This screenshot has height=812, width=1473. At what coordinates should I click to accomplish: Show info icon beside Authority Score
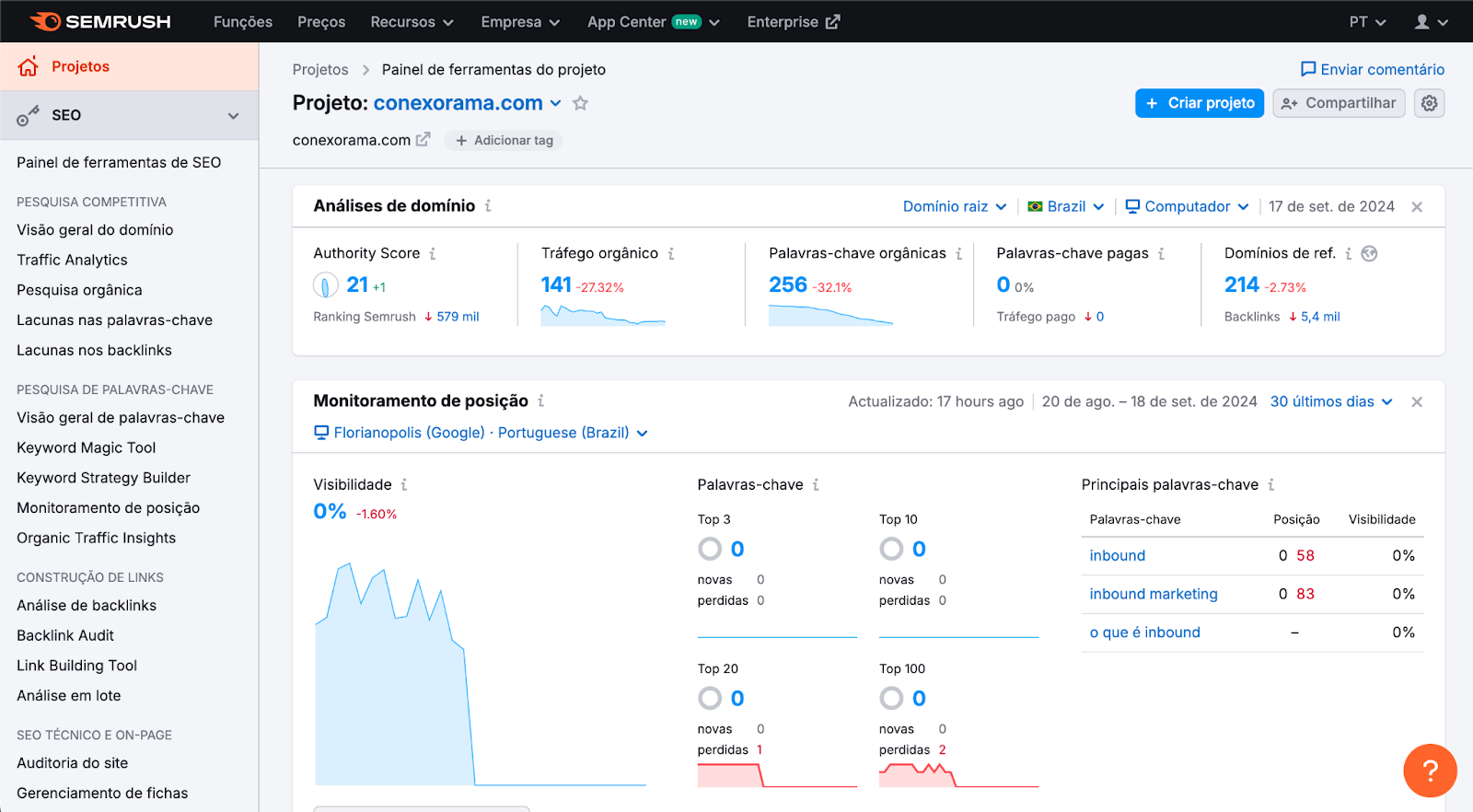click(x=433, y=253)
